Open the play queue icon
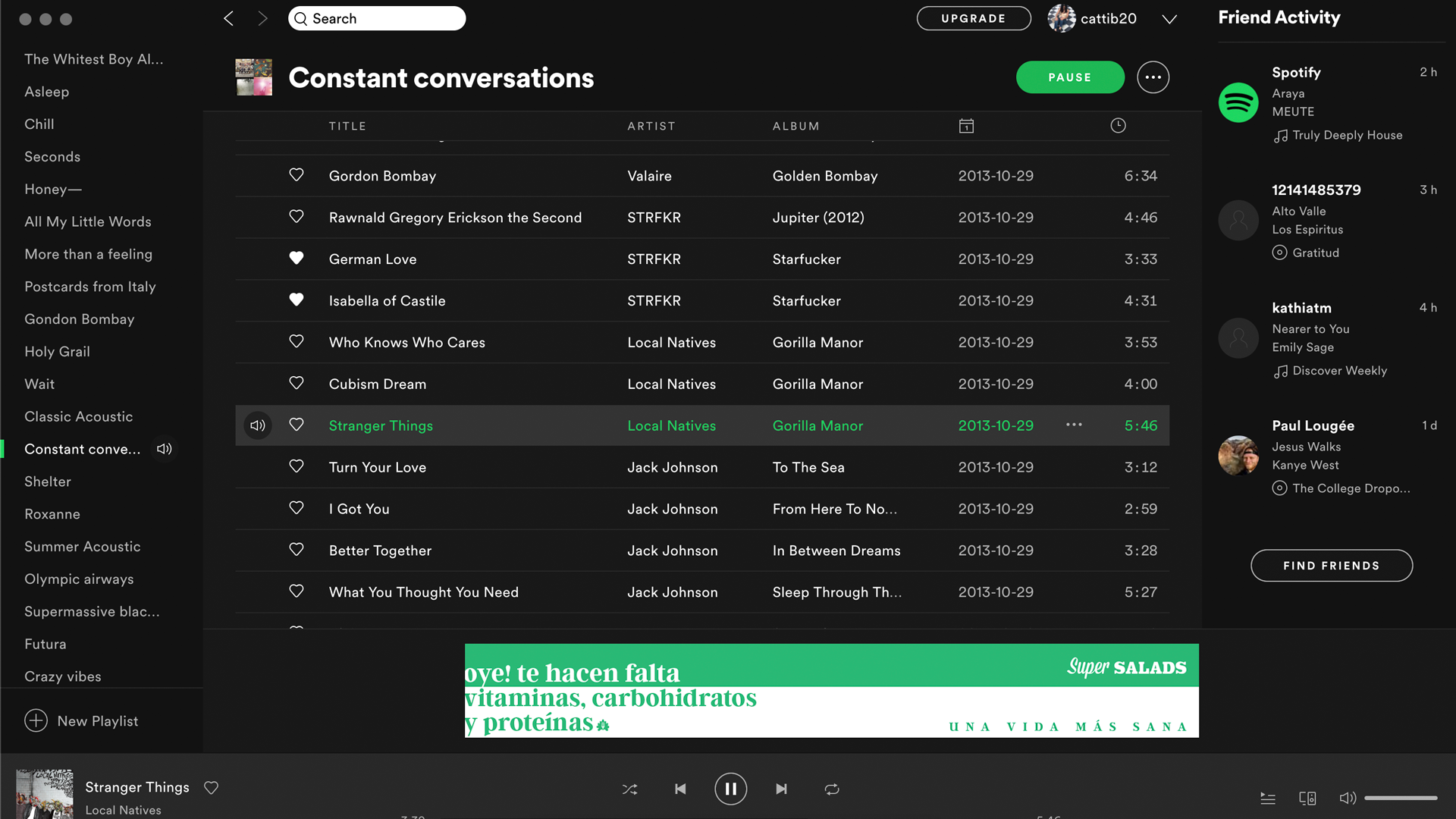 click(1268, 798)
